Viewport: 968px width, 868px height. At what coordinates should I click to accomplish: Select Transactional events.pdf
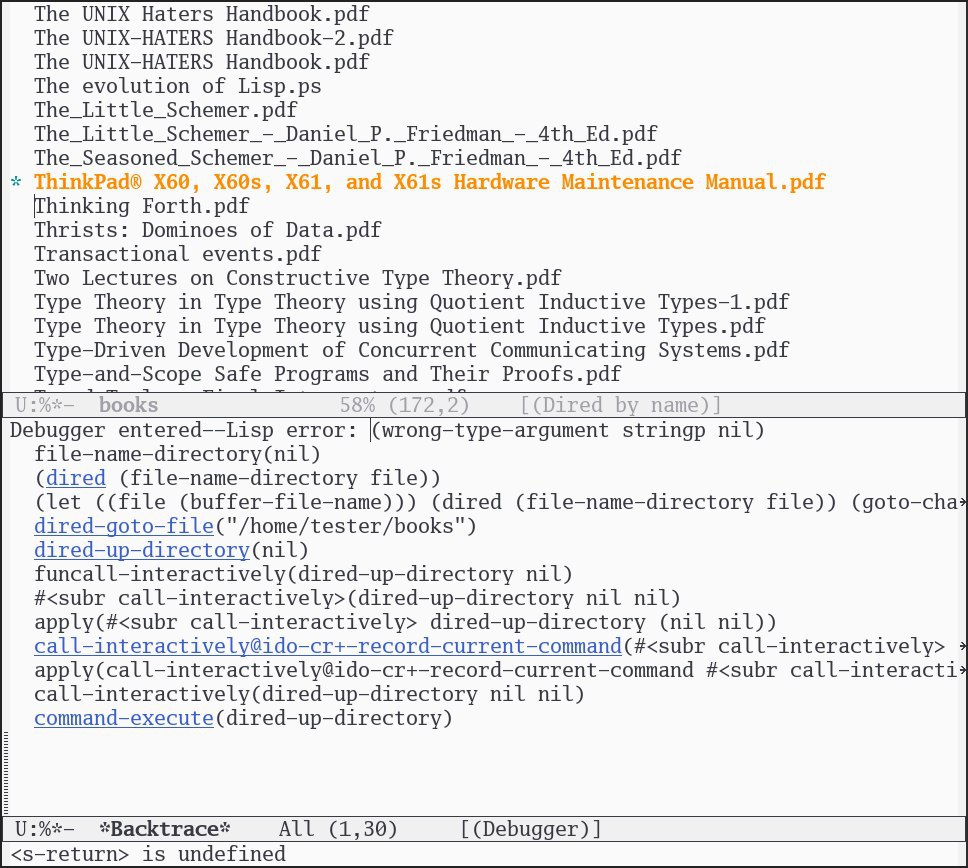(178, 254)
